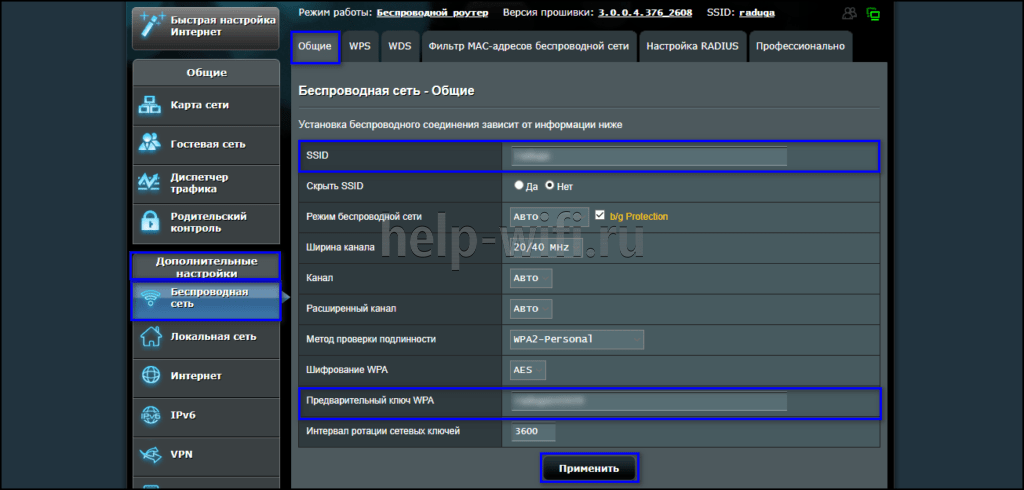Open the Network Map (Карта сети) icon

150,105
